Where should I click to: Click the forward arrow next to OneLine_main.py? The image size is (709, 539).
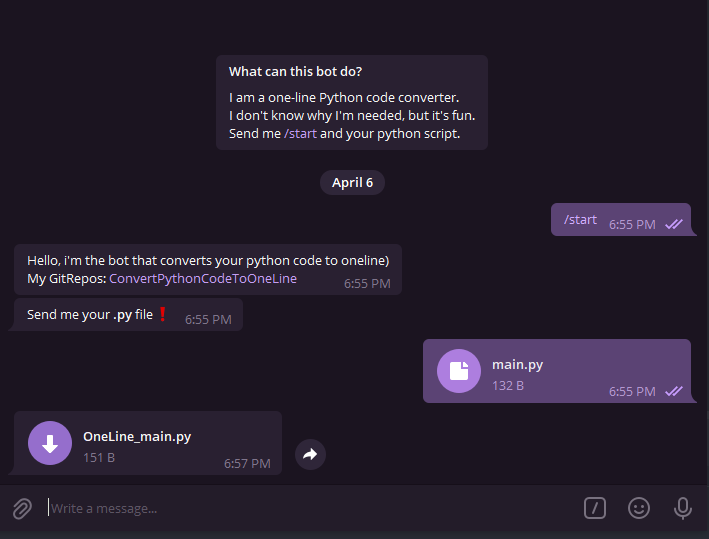310,454
